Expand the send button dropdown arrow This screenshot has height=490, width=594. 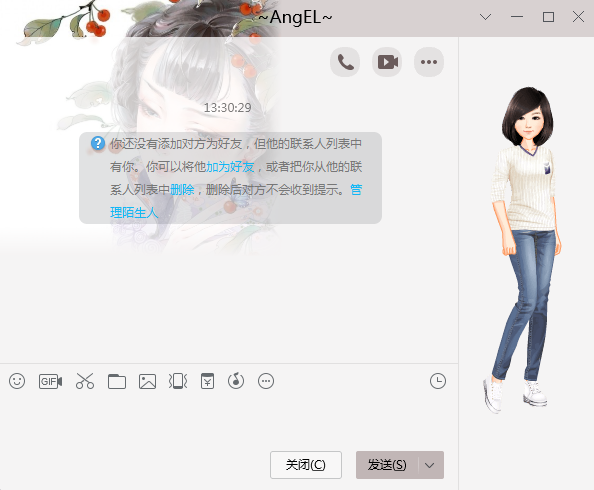pos(430,465)
